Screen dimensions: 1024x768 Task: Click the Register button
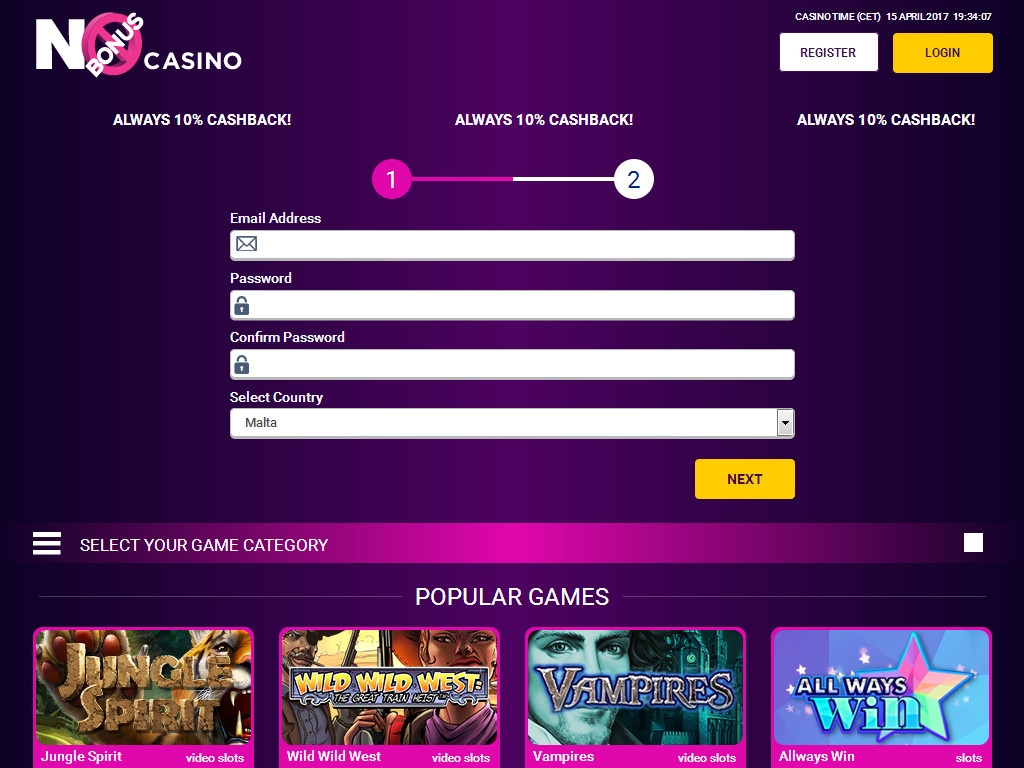829,52
